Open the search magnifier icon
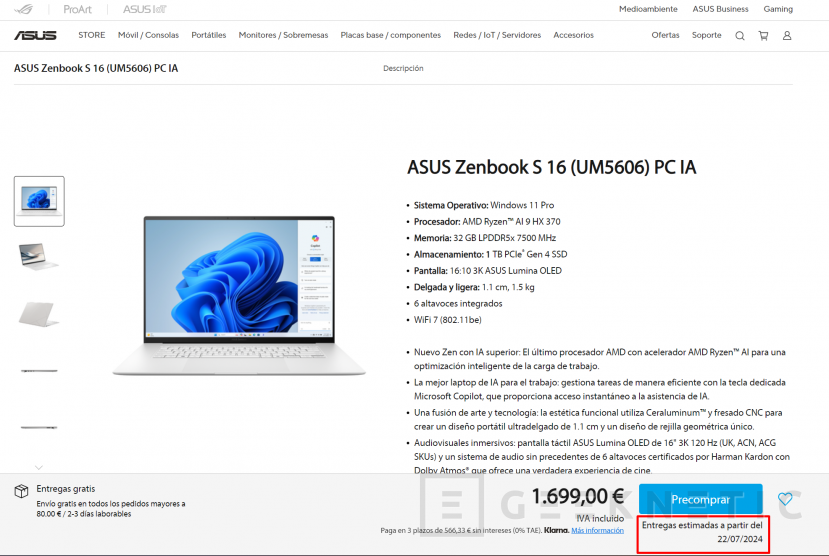Image resolution: width=829 pixels, height=556 pixels. 740,35
